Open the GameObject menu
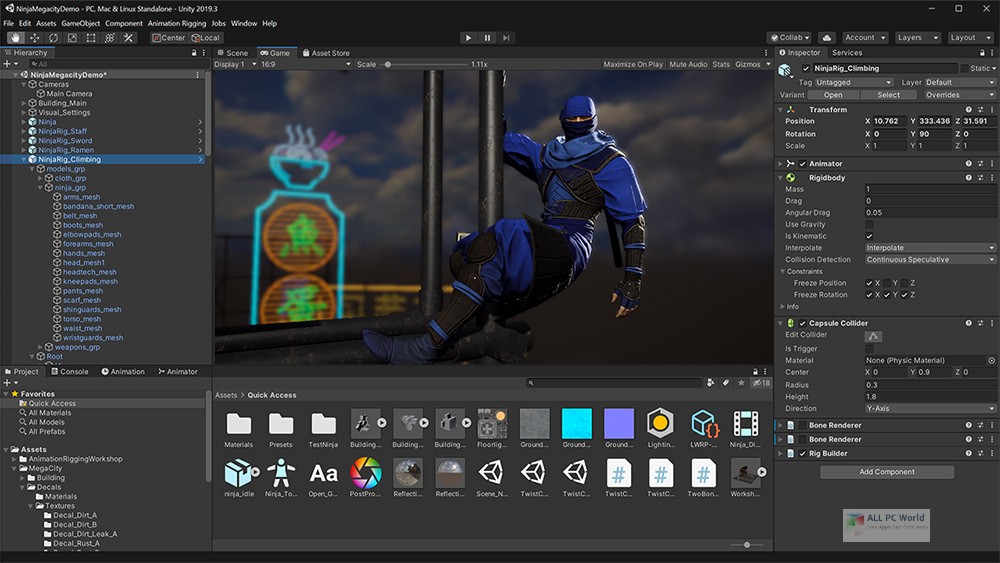This screenshot has height=563, width=1000. point(80,24)
